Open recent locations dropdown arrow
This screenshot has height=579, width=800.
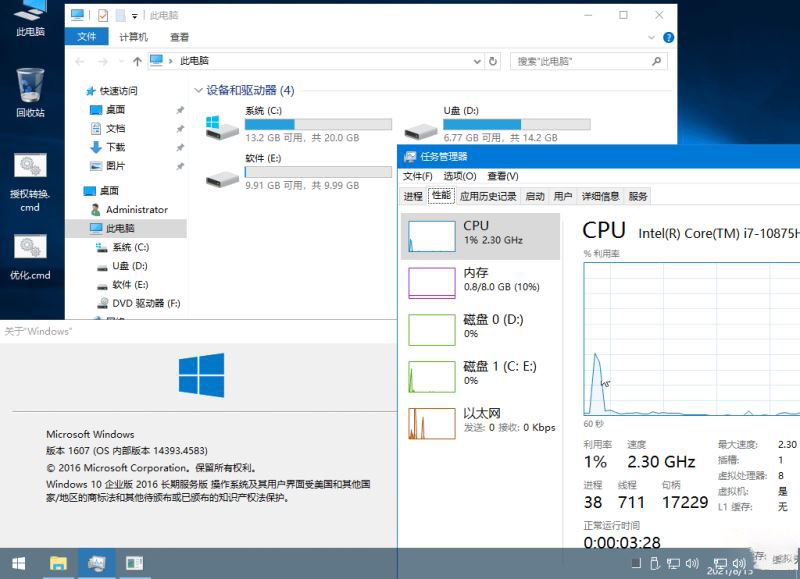(121, 61)
